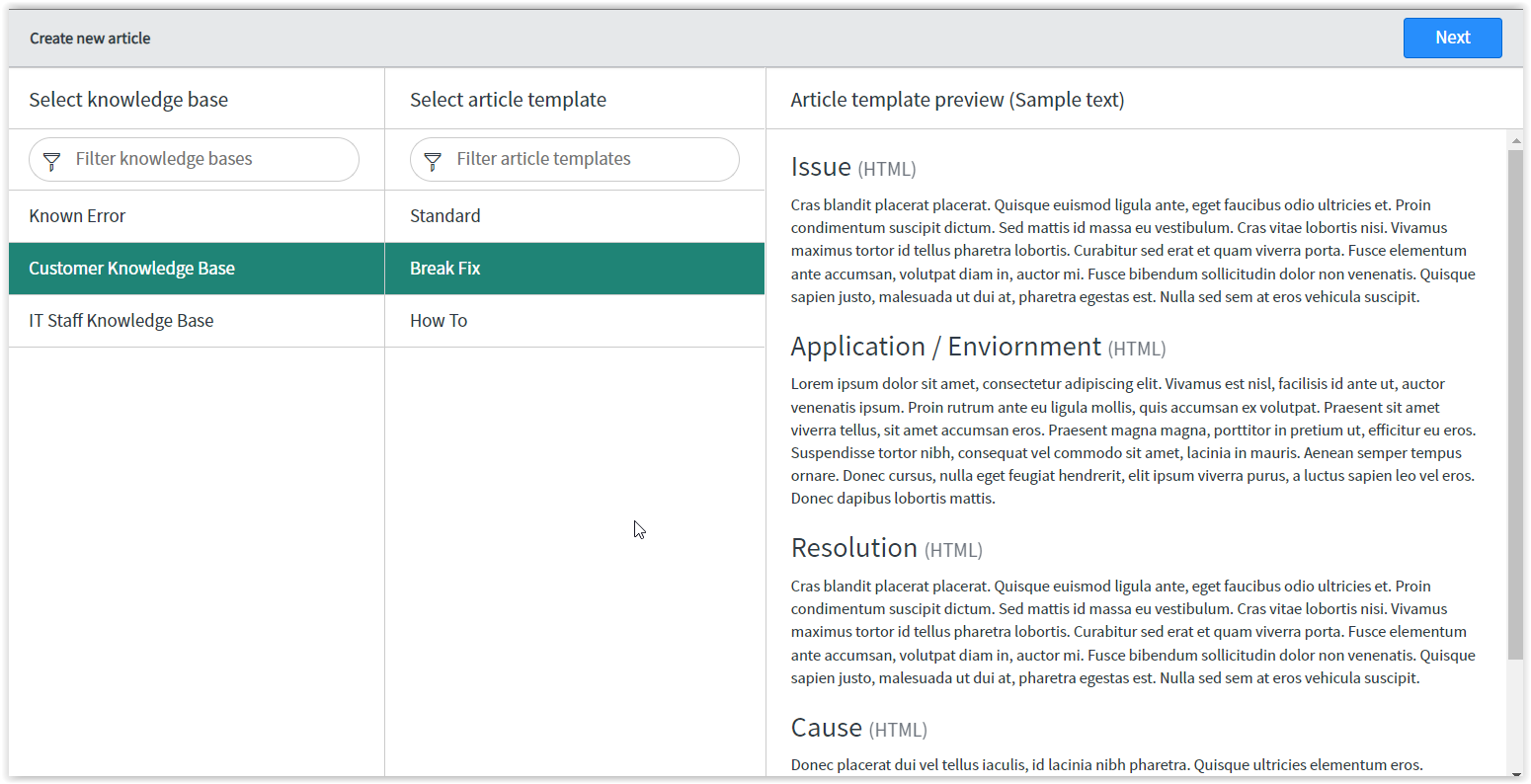Choose the Standard article template
The width and height of the screenshot is (1531, 784).
coord(445,215)
